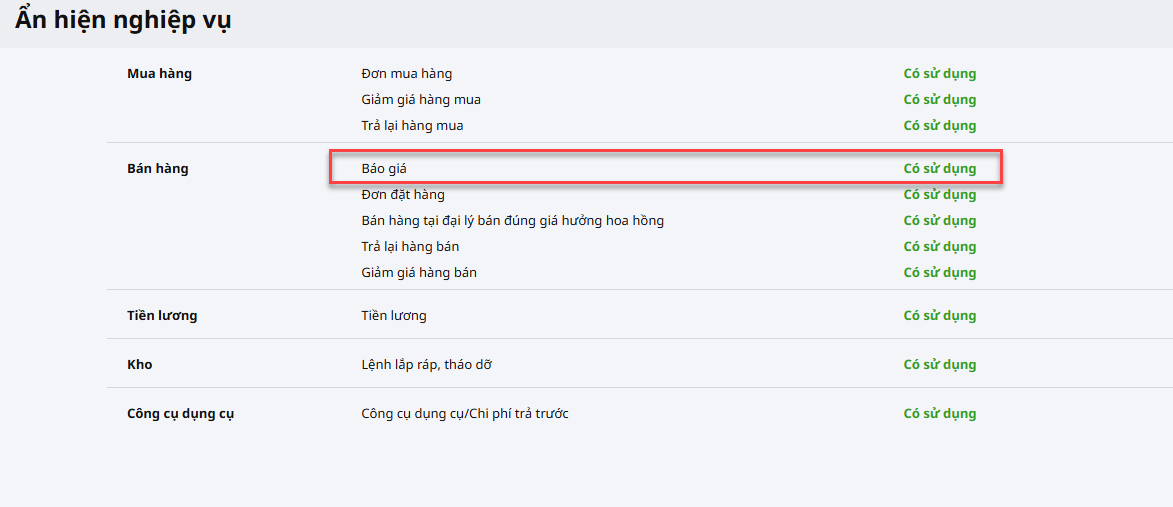Switch usage status for Đơn đặt hàng
1173x507 pixels.
[x=939, y=195]
